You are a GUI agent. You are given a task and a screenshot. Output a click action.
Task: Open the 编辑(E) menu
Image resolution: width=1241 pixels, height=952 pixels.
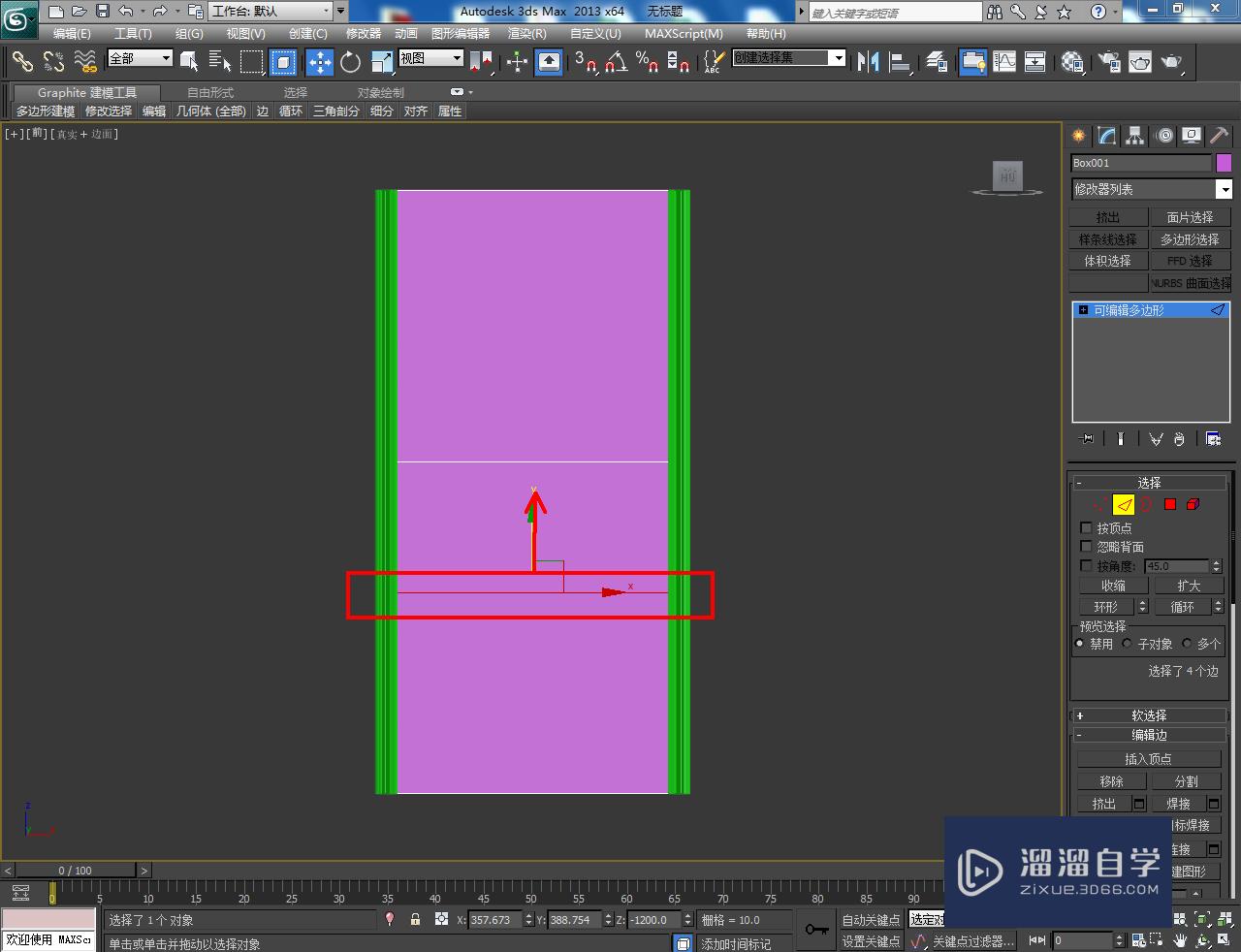click(x=72, y=33)
